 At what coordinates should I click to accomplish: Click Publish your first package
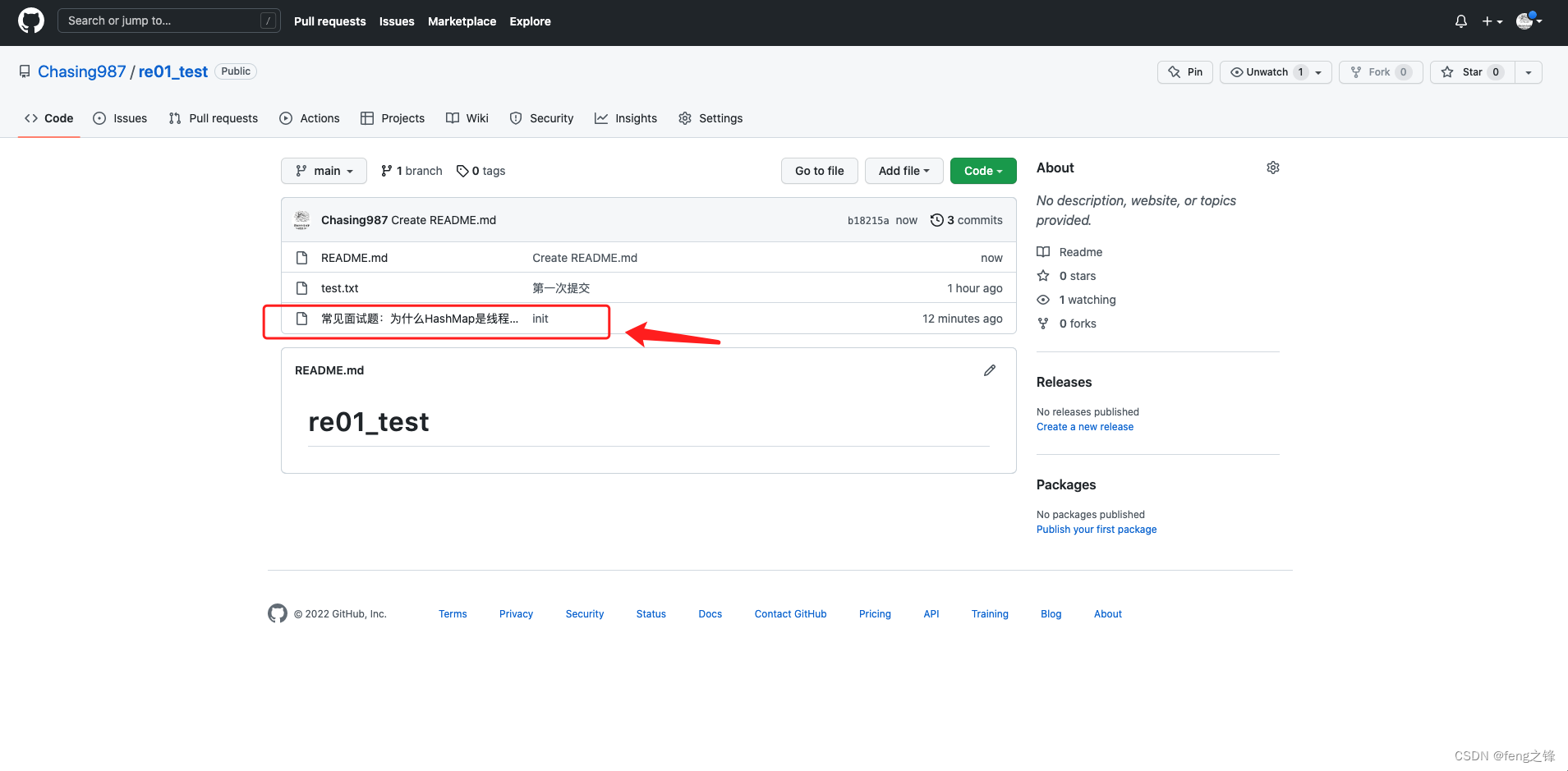tap(1096, 530)
